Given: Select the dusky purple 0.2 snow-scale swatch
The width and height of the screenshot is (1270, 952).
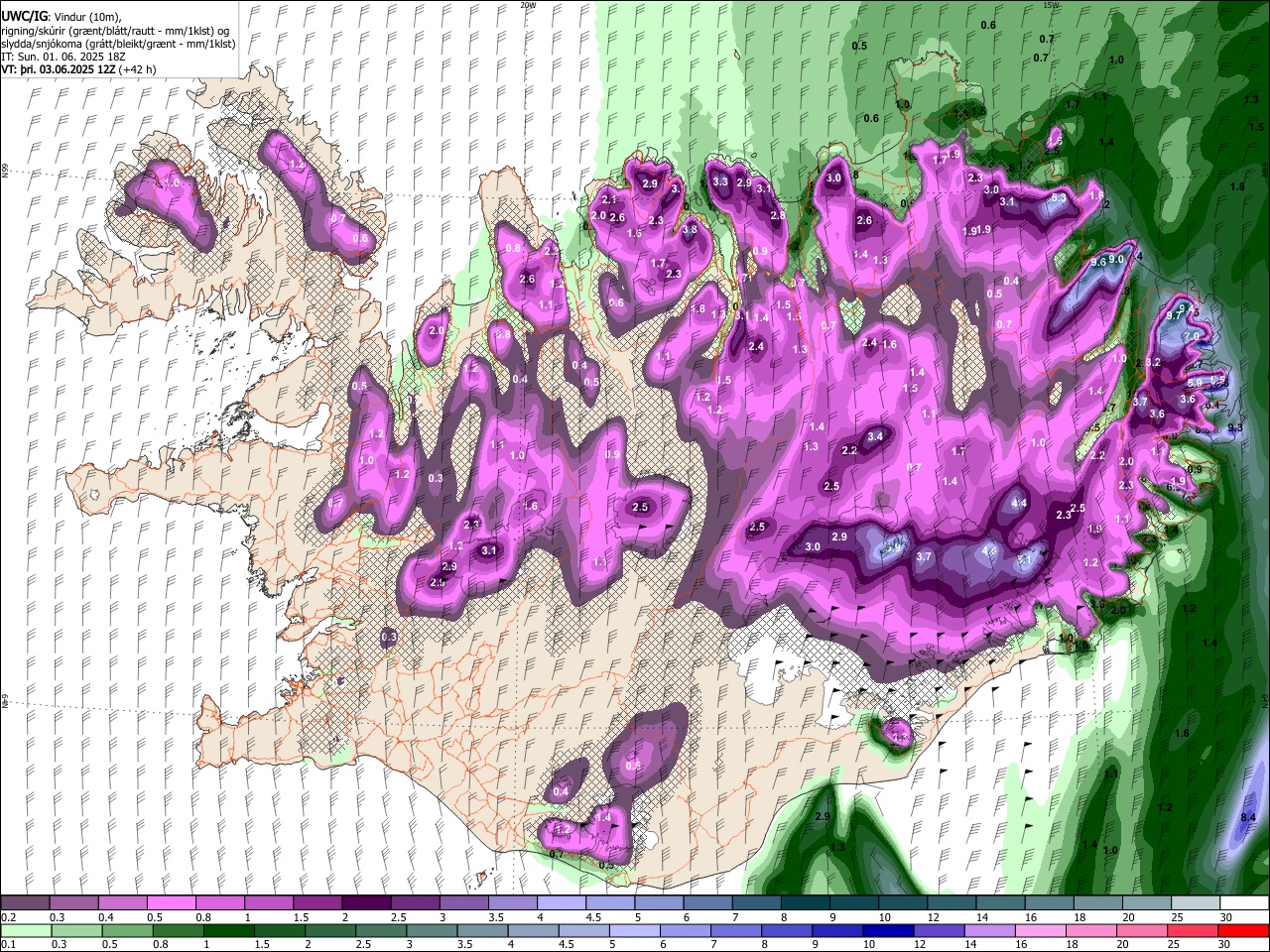Looking at the screenshot, I should point(25,903).
